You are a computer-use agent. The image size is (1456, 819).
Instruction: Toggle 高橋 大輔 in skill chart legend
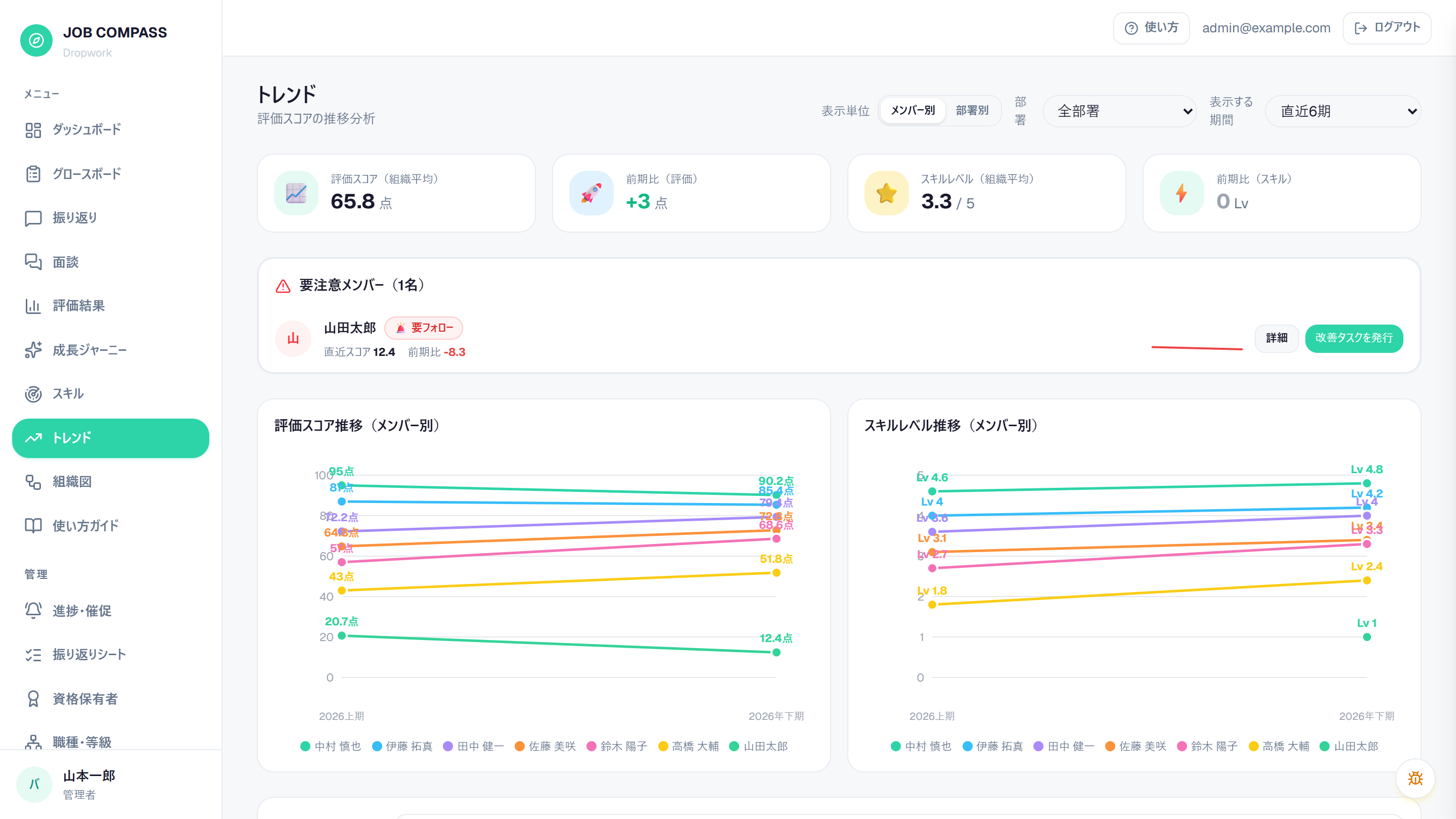1279,747
